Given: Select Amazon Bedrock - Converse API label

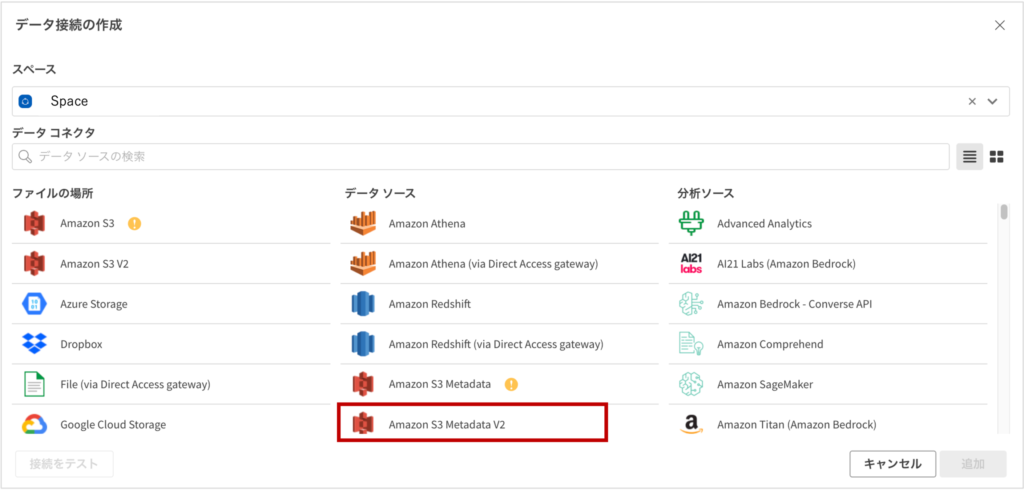Looking at the screenshot, I should click(795, 304).
